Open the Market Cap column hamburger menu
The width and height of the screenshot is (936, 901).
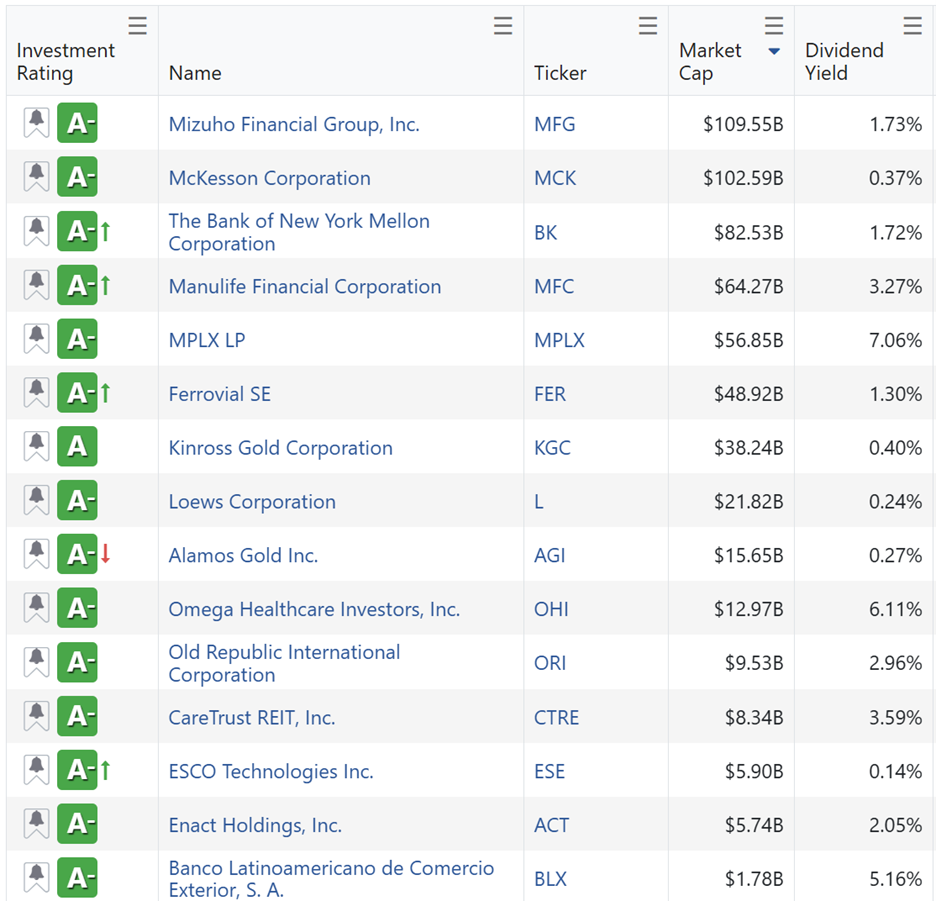[774, 26]
